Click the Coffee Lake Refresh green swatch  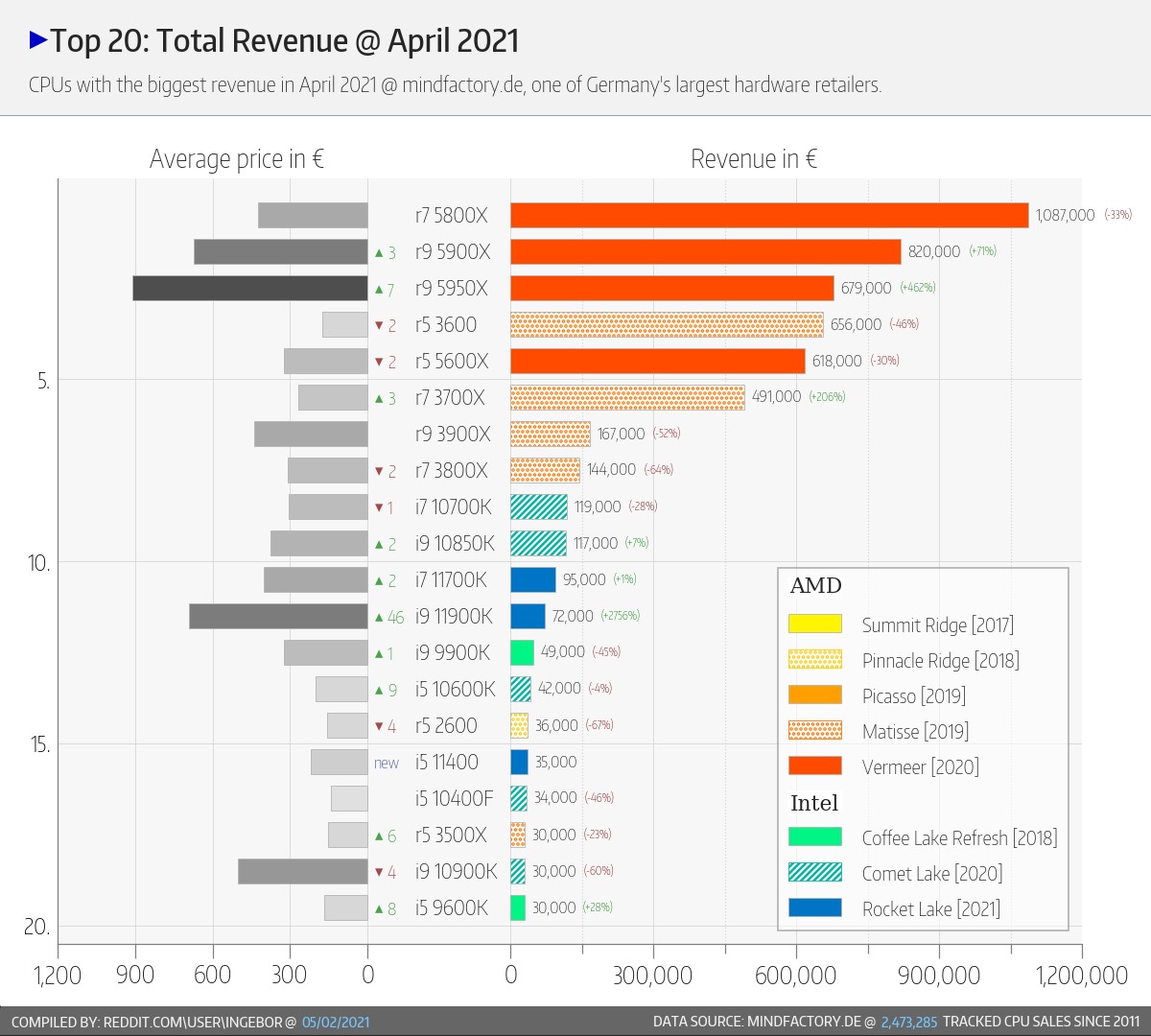coord(814,836)
